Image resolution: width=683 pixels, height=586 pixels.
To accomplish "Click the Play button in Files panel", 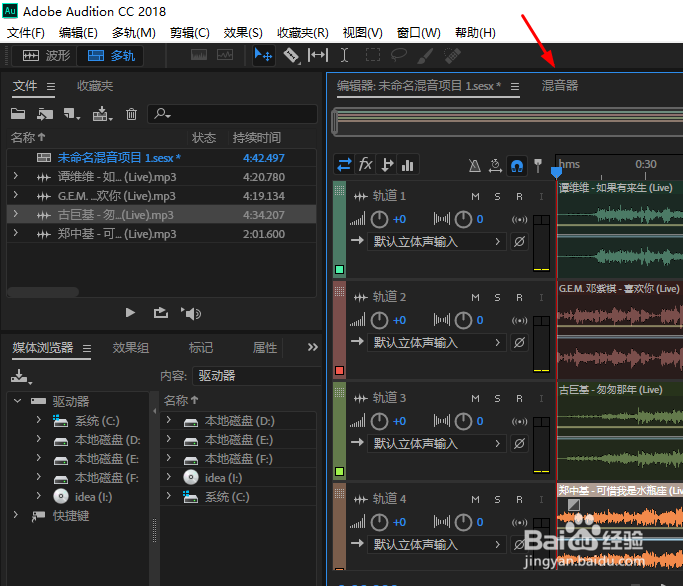I will [130, 313].
